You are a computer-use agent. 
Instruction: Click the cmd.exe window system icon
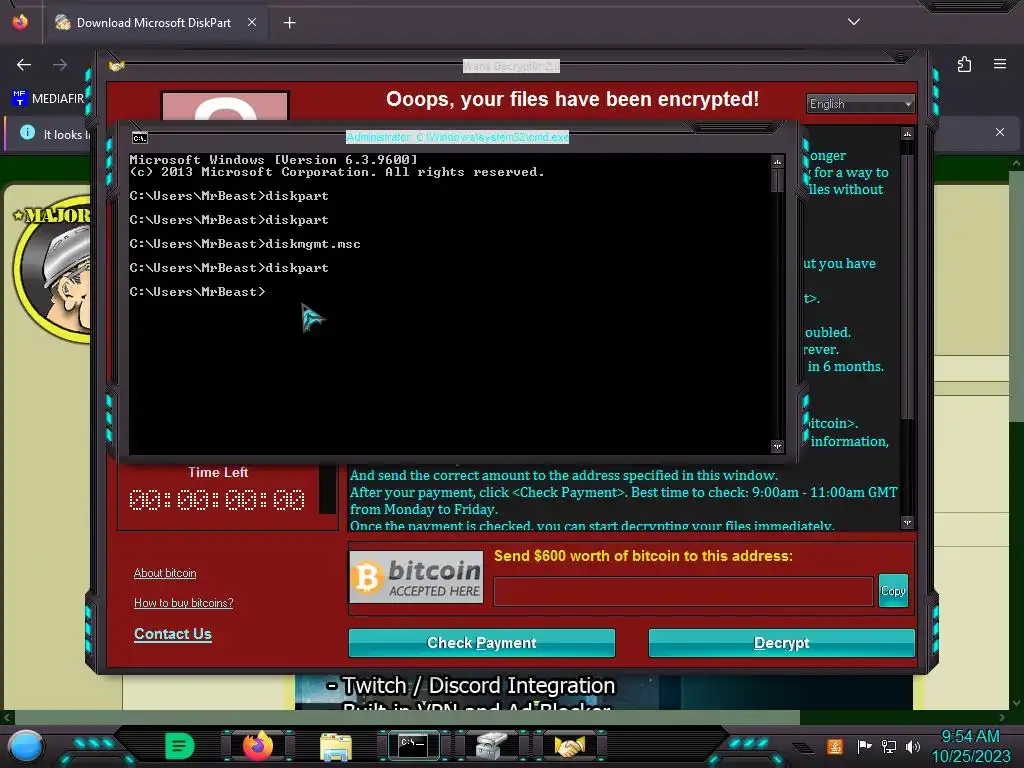[x=140, y=138]
